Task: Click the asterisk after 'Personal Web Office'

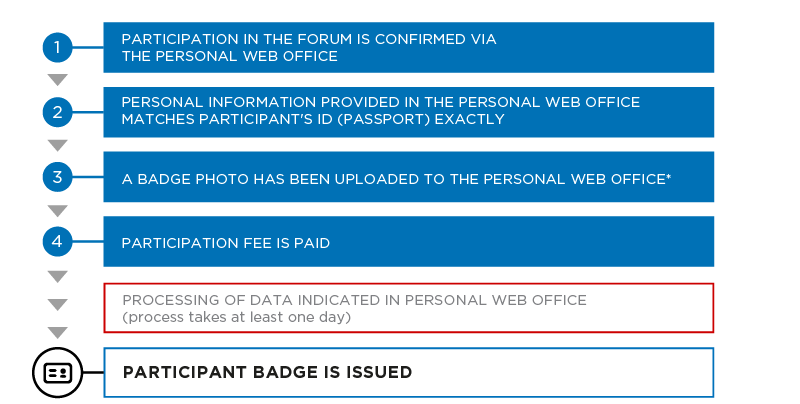Action: click(668, 177)
